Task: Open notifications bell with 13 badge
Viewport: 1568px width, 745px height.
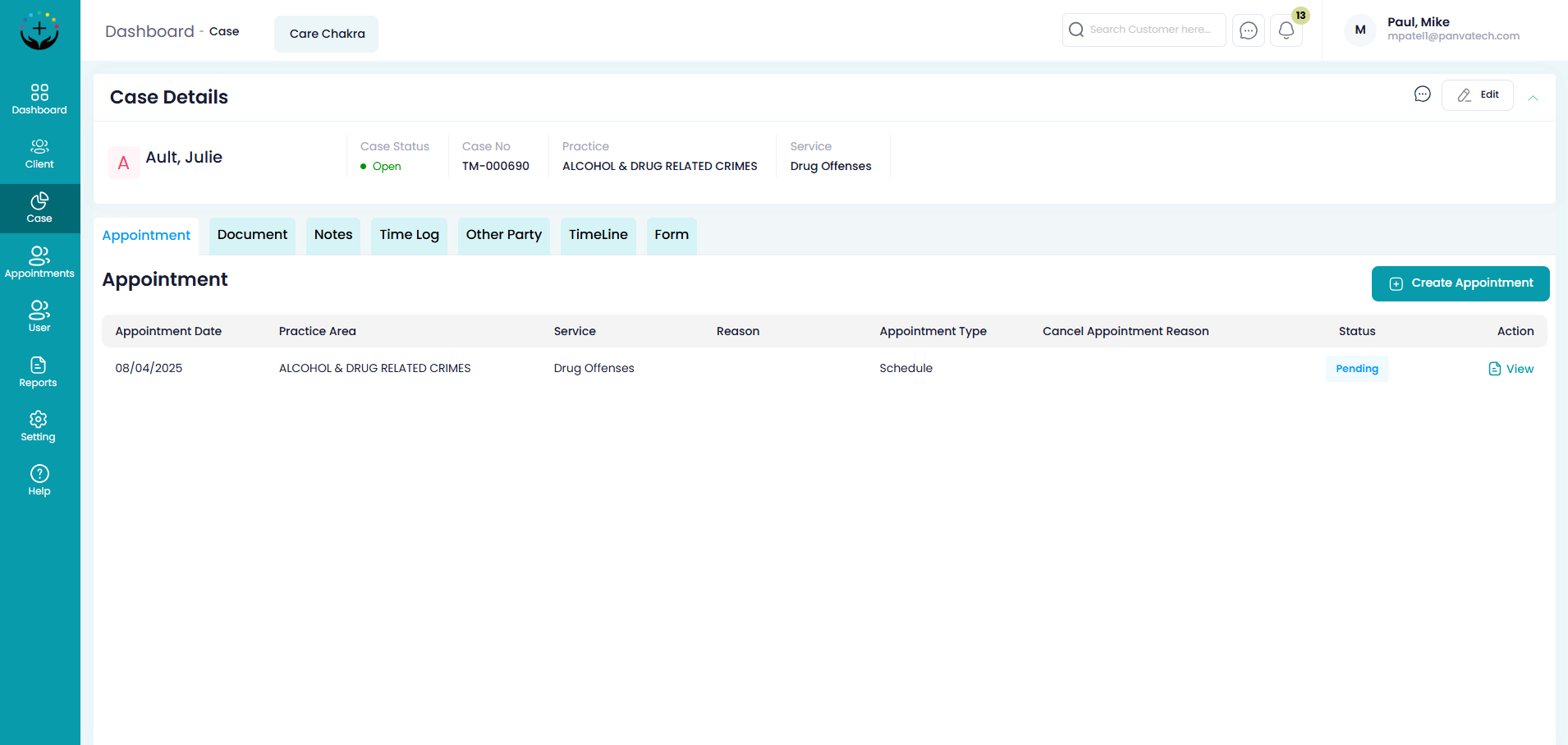Action: [x=1286, y=30]
